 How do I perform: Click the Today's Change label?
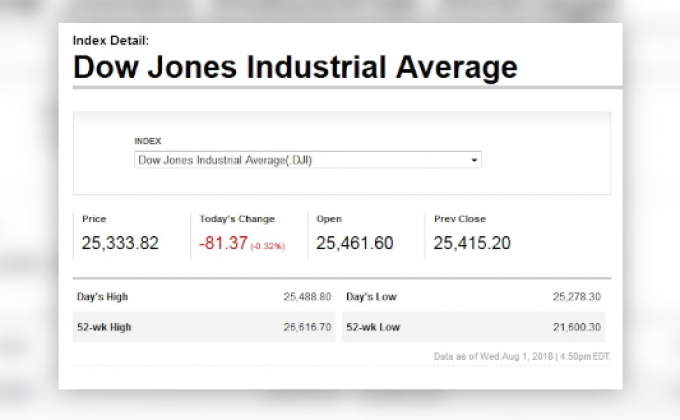coord(237,219)
